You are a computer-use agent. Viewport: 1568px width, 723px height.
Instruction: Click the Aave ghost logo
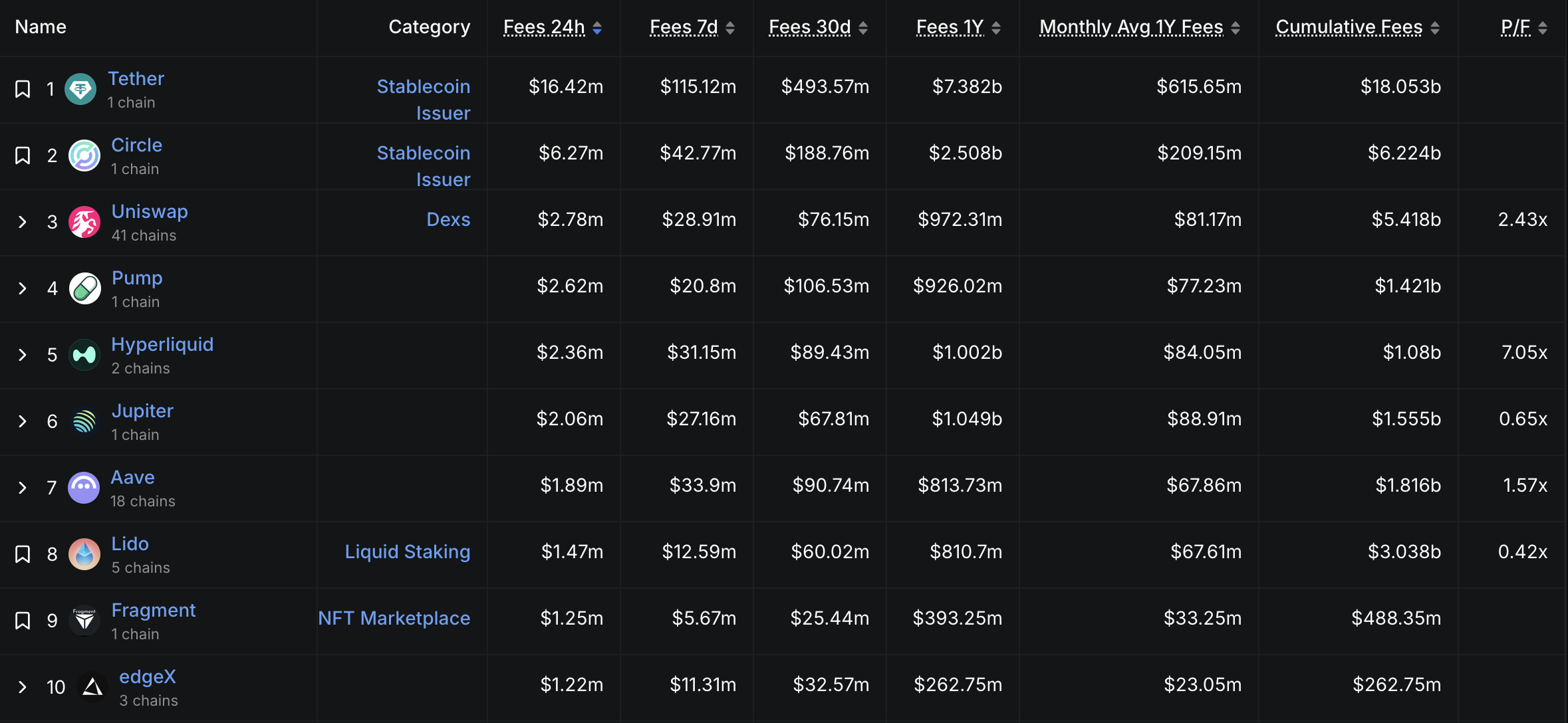click(x=84, y=488)
